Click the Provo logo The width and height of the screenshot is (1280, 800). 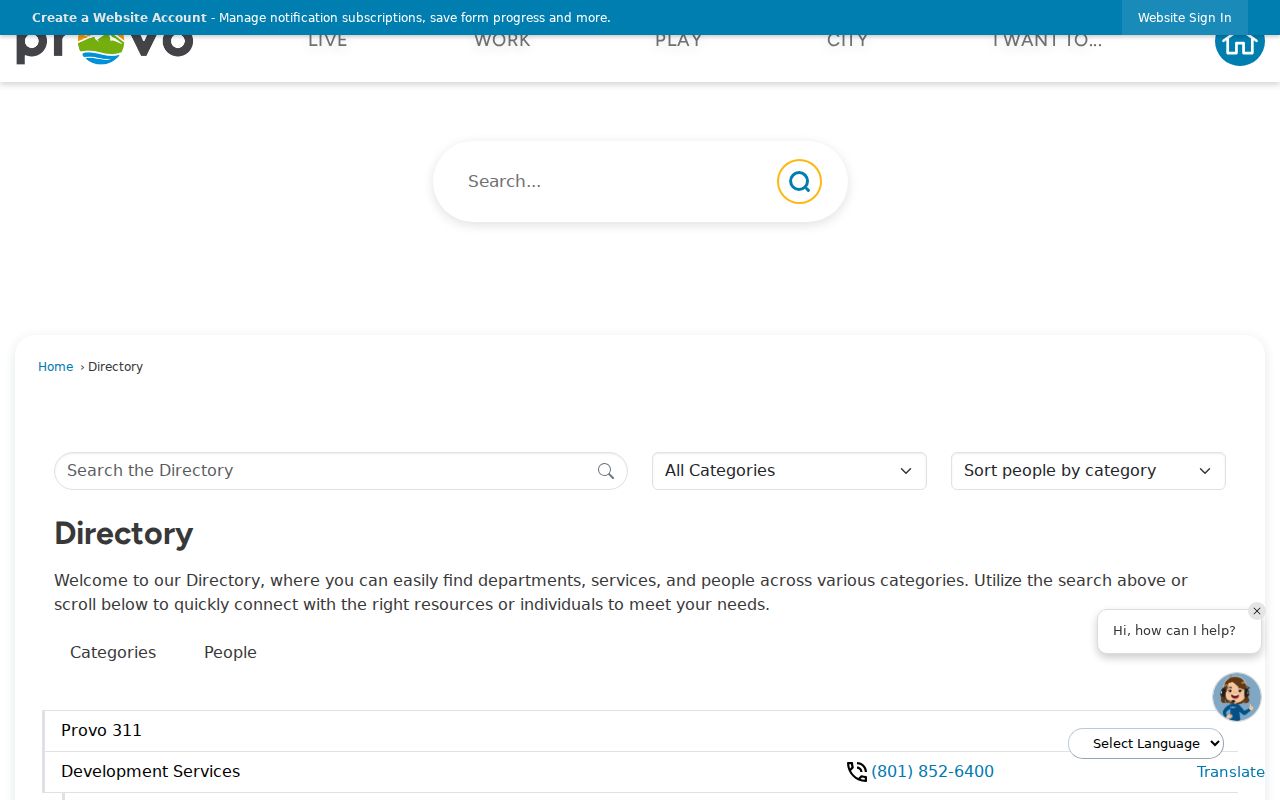(104, 49)
